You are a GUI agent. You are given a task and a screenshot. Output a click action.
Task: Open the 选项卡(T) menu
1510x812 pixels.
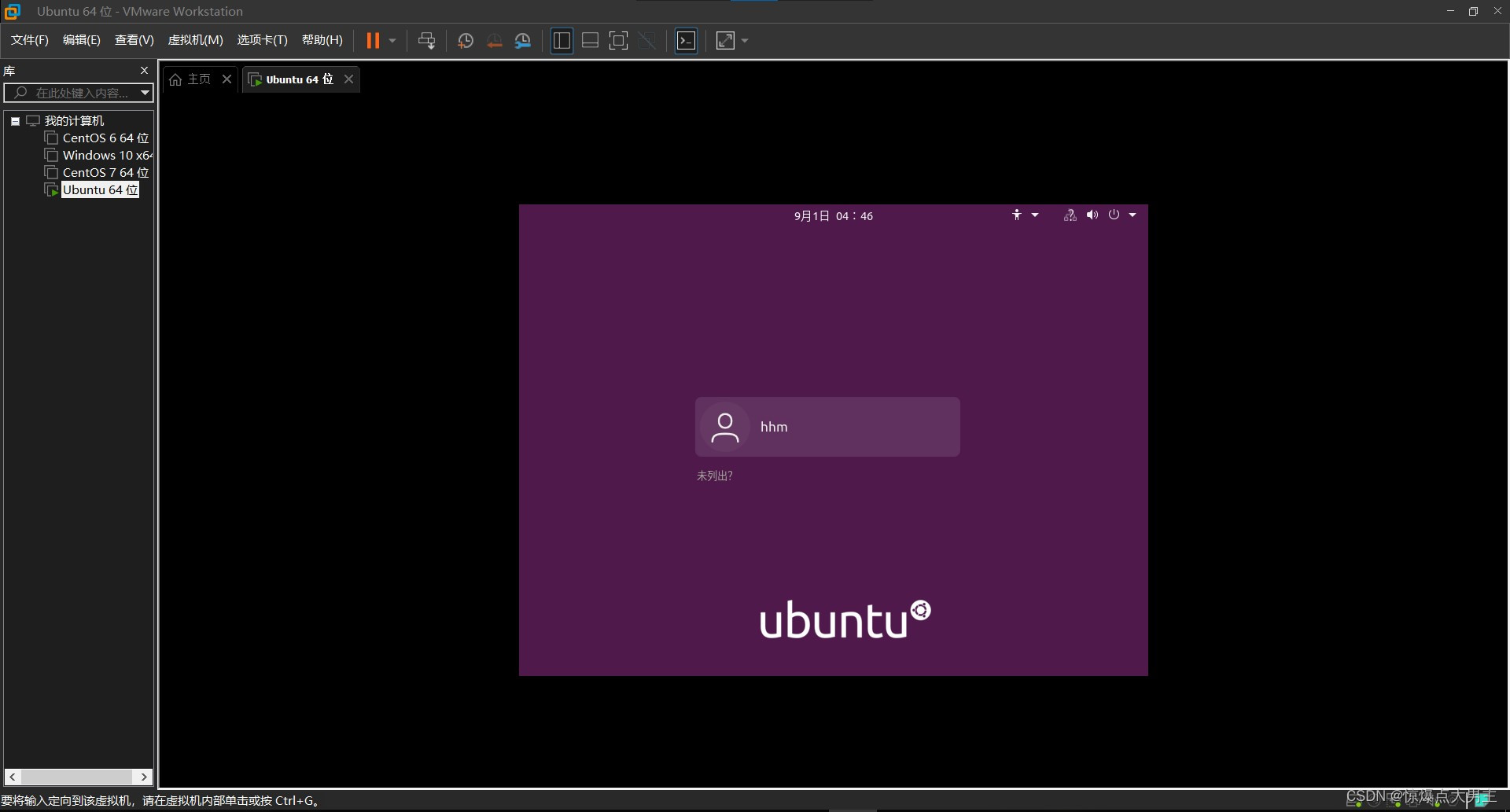point(263,40)
